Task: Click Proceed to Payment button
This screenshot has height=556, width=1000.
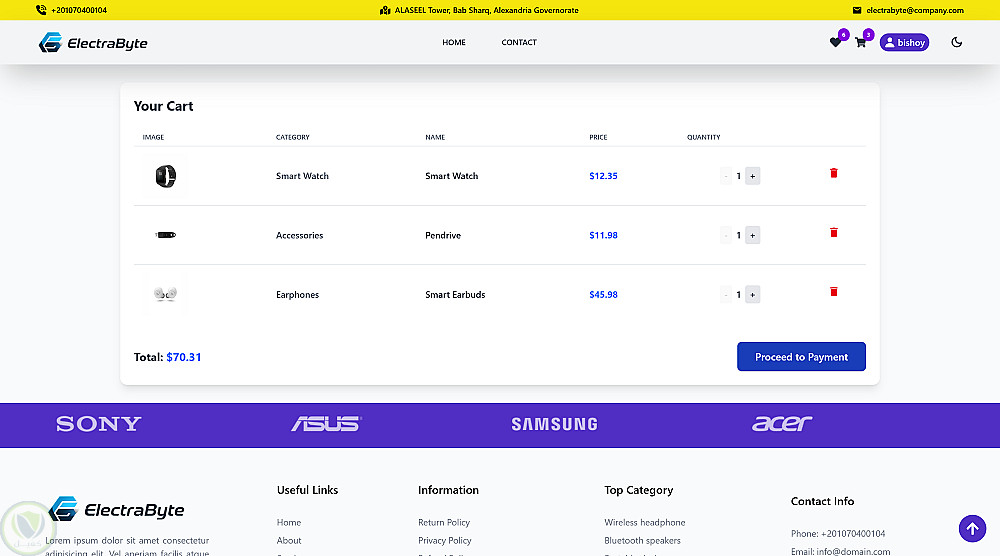Action: click(x=801, y=356)
